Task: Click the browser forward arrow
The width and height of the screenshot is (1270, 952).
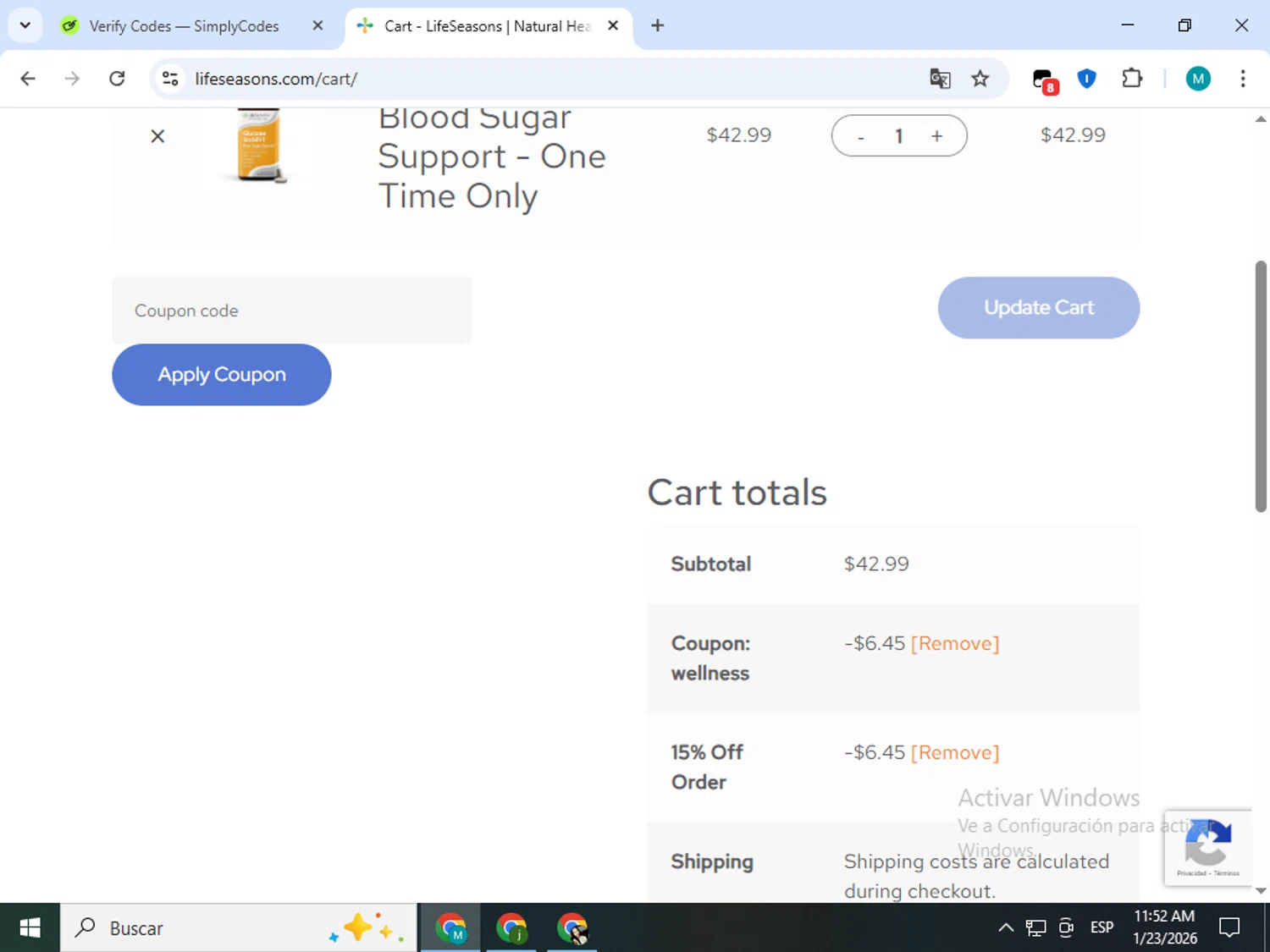Action: tap(72, 79)
